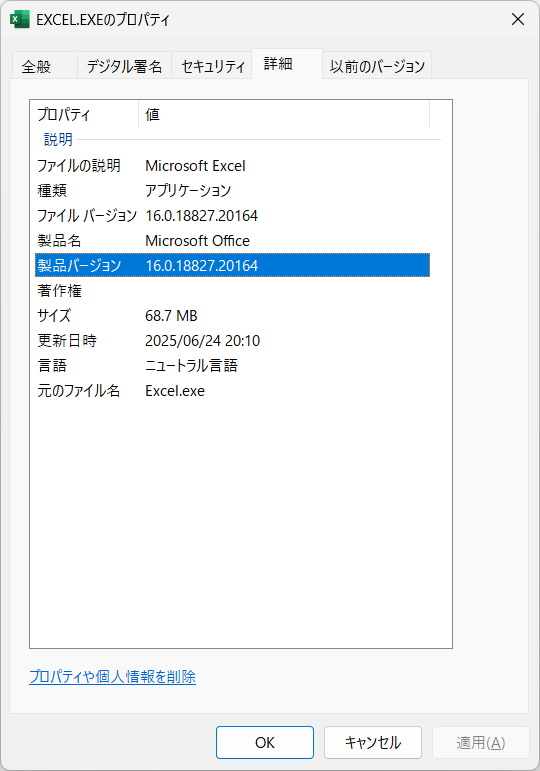Select the 更新日時 row label
Screen dimensions: 540x771
[x=67, y=340]
